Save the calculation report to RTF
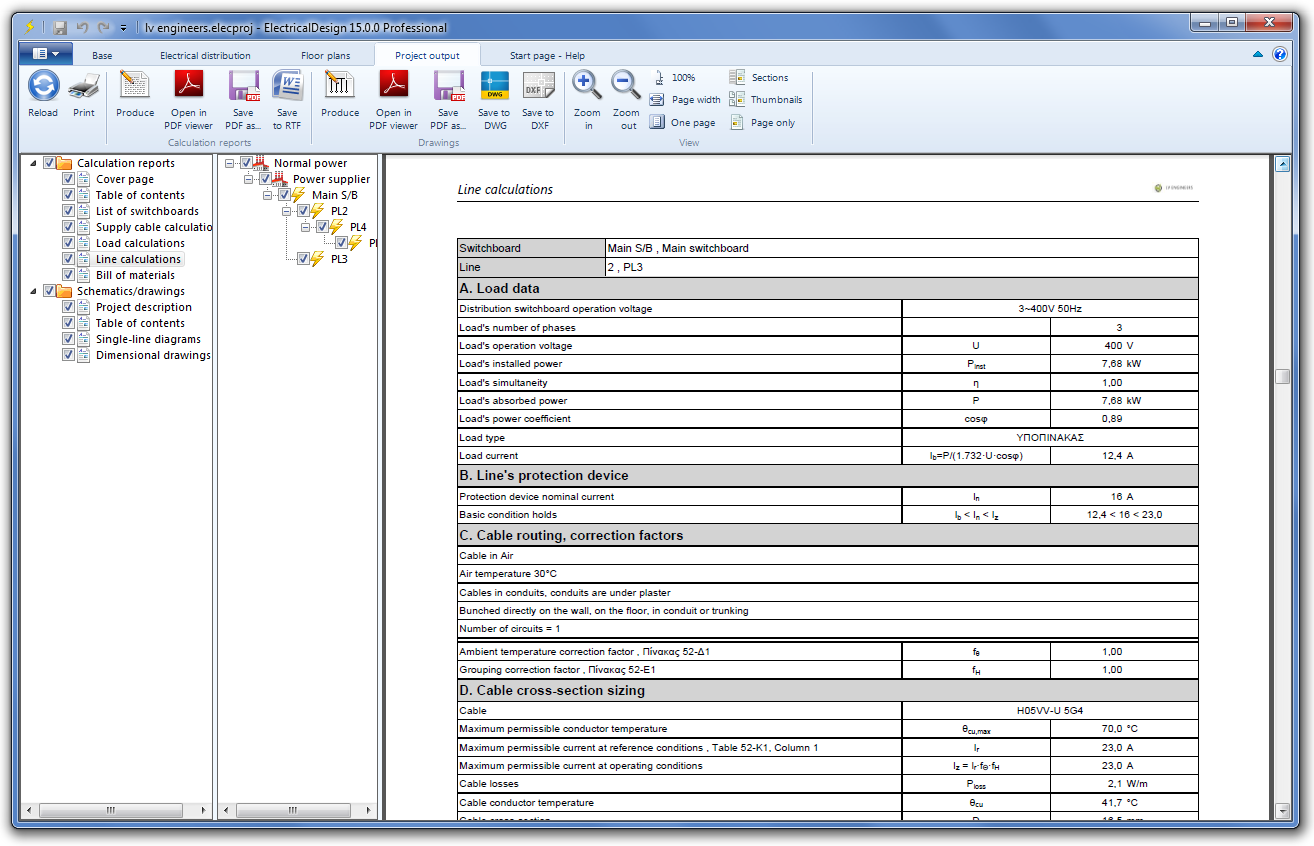The width and height of the screenshot is (1314, 846). (287, 87)
